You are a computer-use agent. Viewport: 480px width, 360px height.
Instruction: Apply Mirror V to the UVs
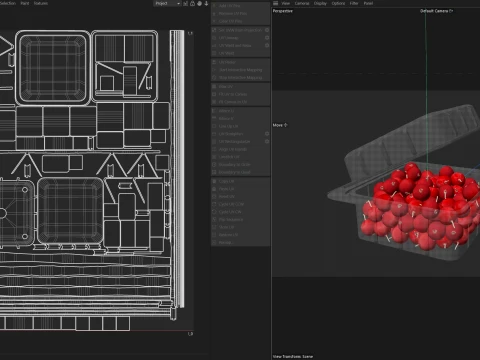coord(240,118)
